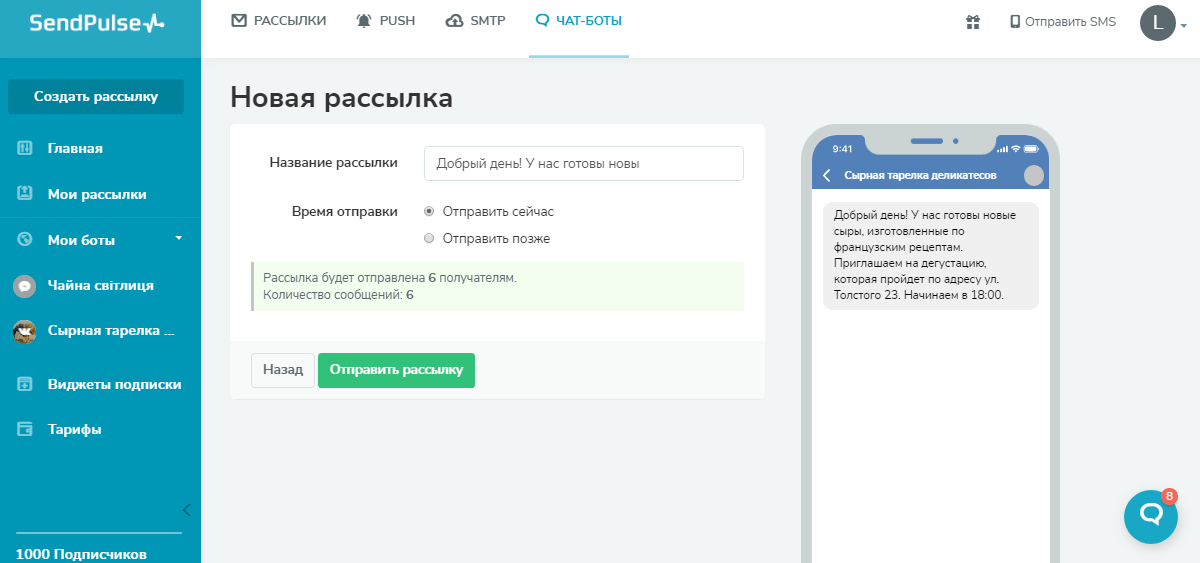Open the PUSH tab

(385, 20)
